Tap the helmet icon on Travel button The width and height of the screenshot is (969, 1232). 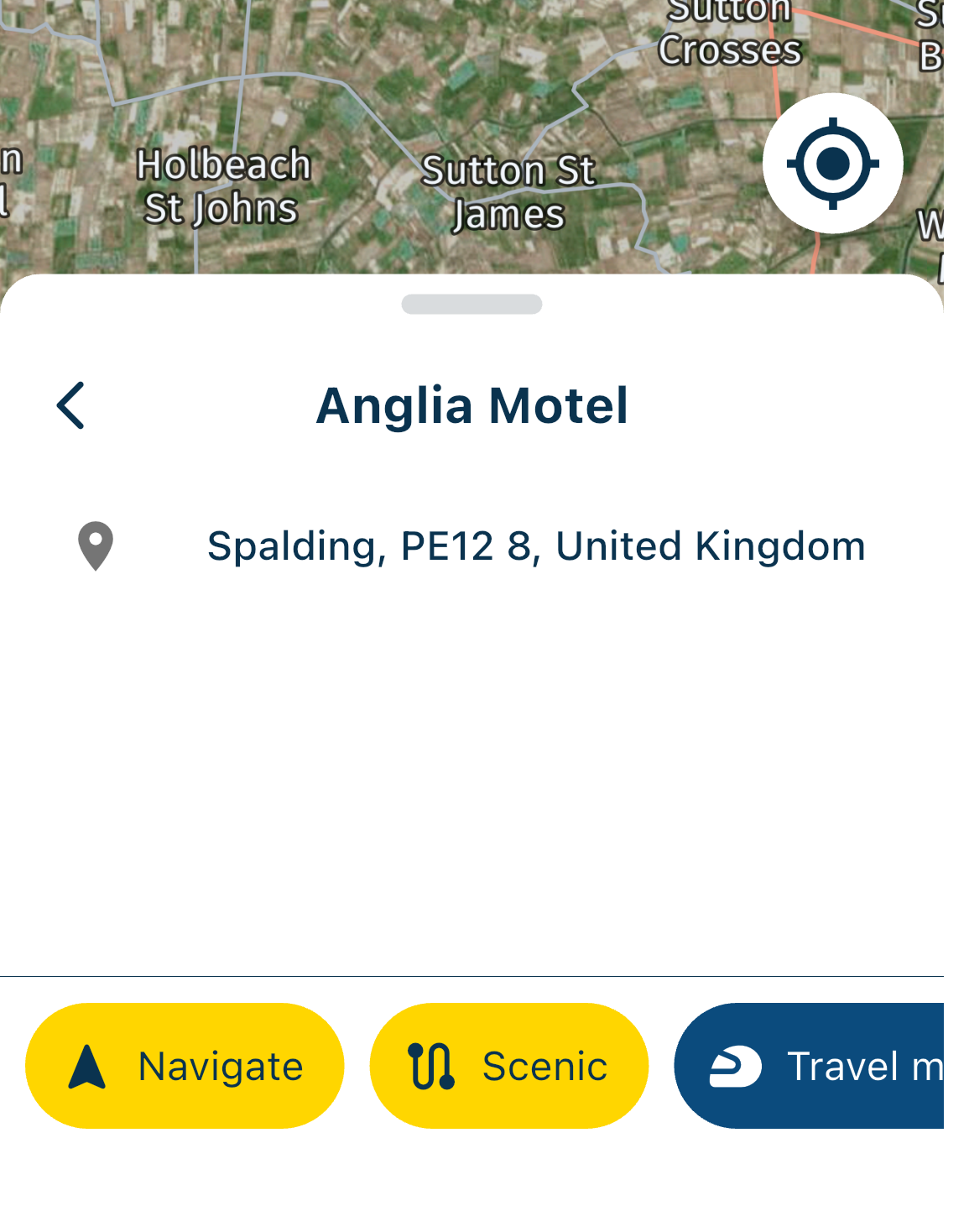click(x=735, y=1067)
